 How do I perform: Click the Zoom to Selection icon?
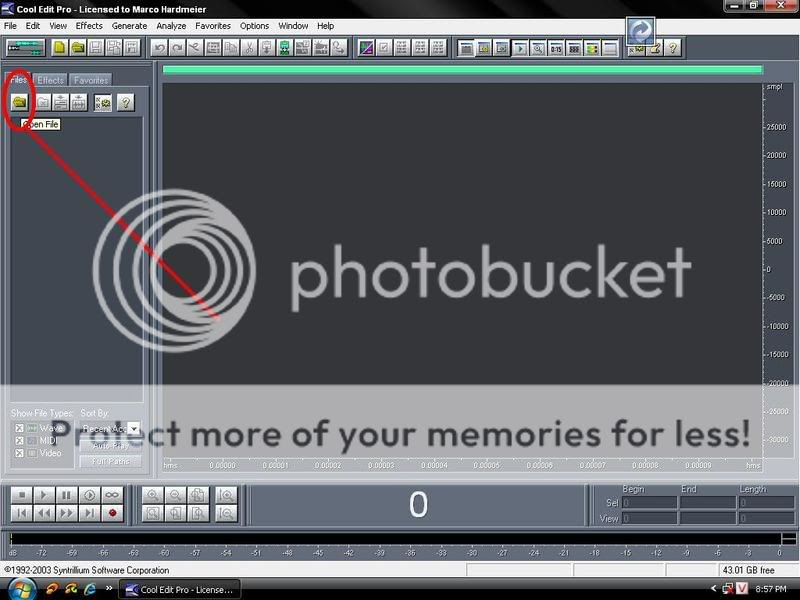[x=153, y=513]
